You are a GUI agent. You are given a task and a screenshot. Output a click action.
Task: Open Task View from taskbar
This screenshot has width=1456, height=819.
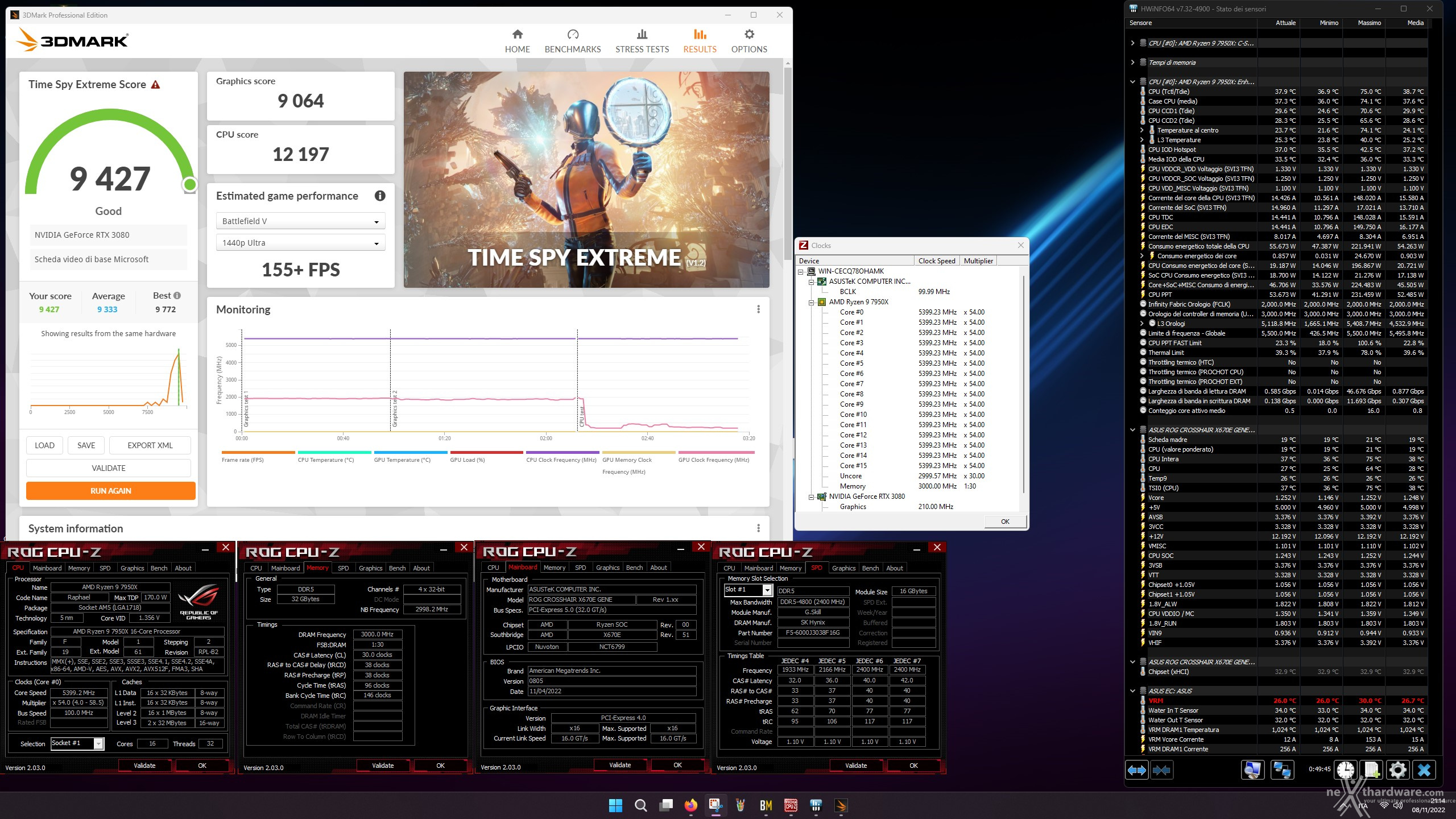pos(665,805)
